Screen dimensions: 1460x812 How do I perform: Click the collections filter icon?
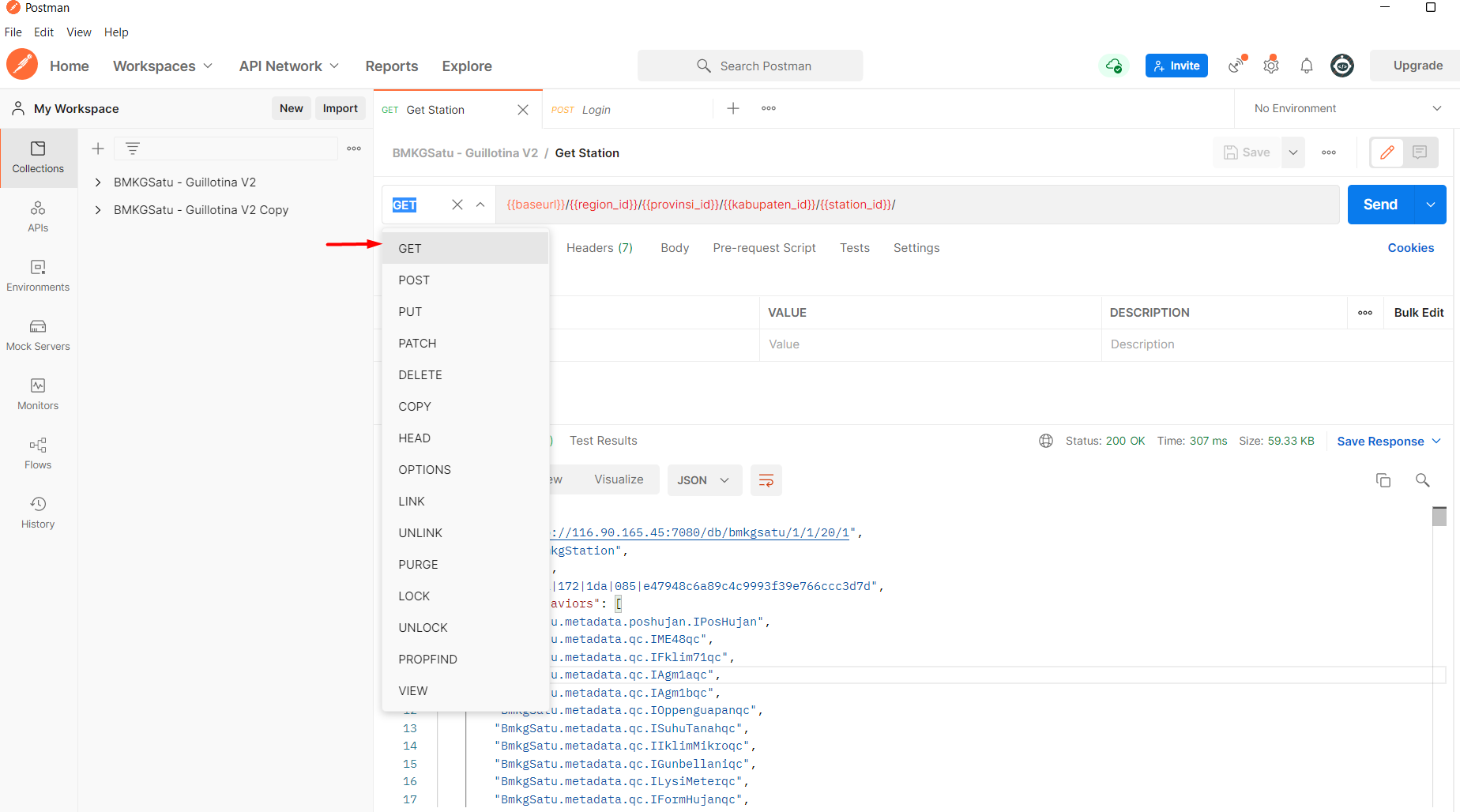click(x=133, y=148)
